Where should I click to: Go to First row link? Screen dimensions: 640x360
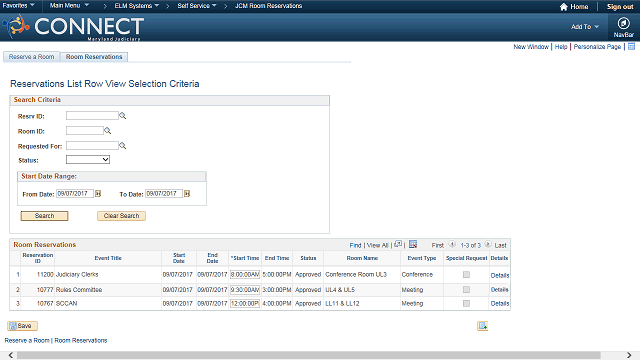[438, 245]
